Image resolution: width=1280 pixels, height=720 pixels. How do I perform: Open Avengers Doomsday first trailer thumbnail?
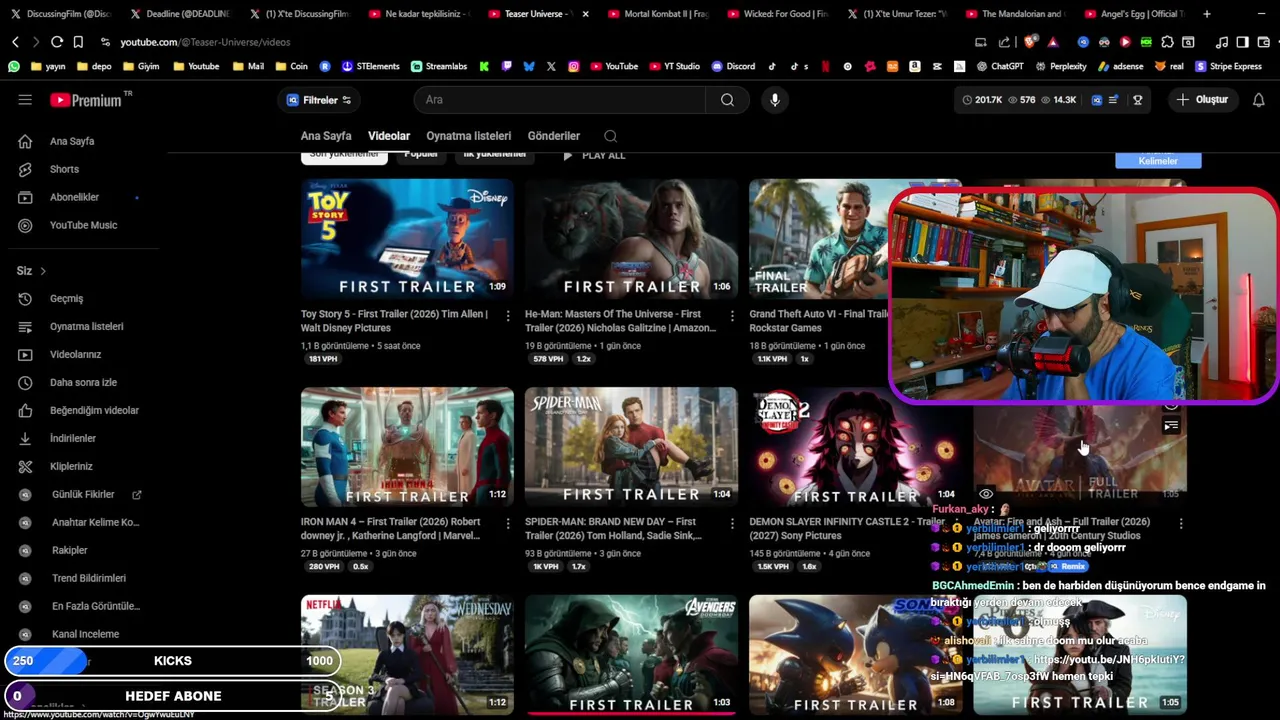coord(631,655)
